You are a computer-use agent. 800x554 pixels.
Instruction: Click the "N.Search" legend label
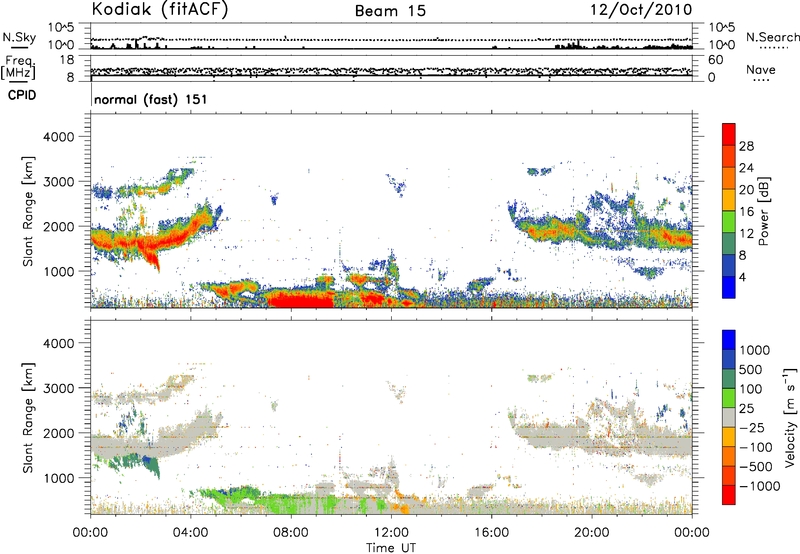tap(772, 37)
